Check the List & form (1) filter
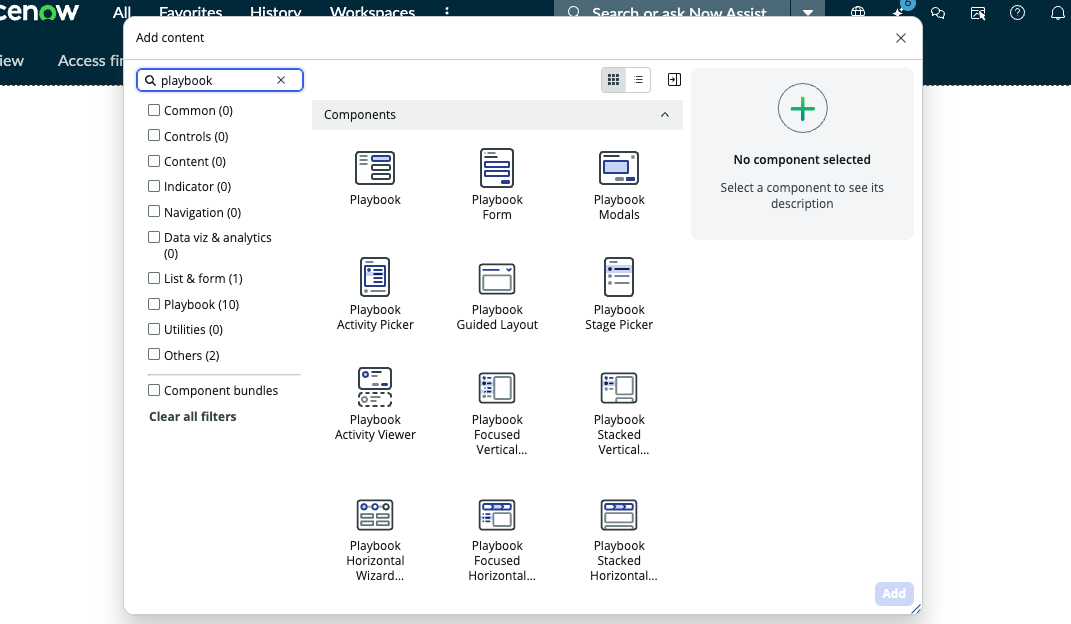The image size is (1071, 624). point(154,278)
